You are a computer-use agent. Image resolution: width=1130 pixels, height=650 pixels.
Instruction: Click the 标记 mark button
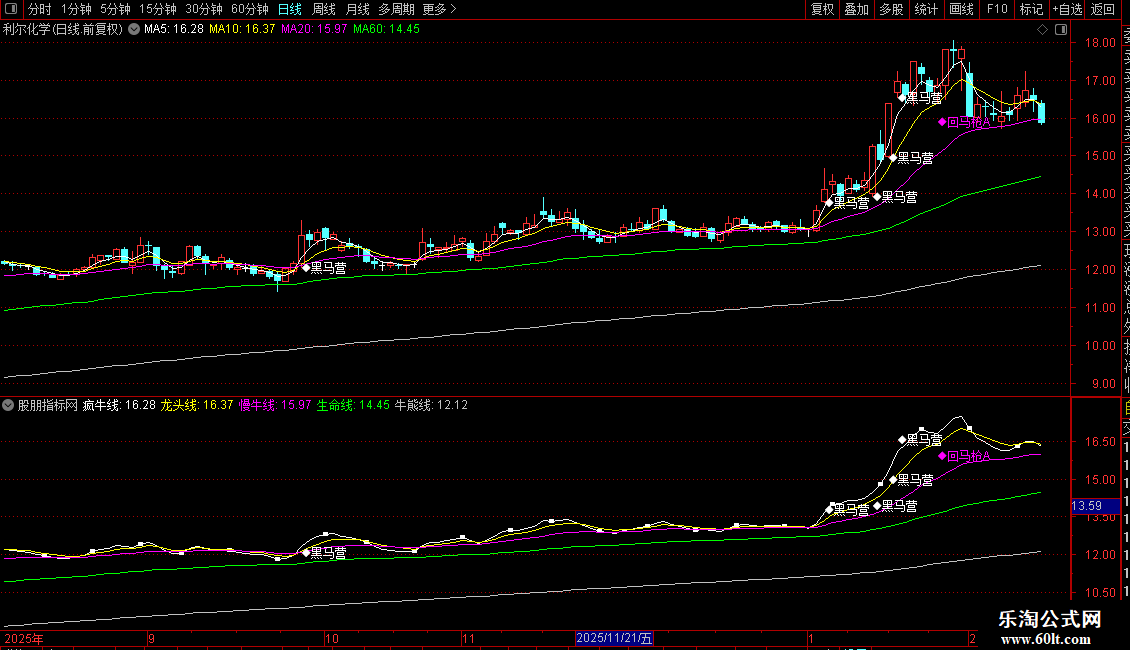[1031, 9]
